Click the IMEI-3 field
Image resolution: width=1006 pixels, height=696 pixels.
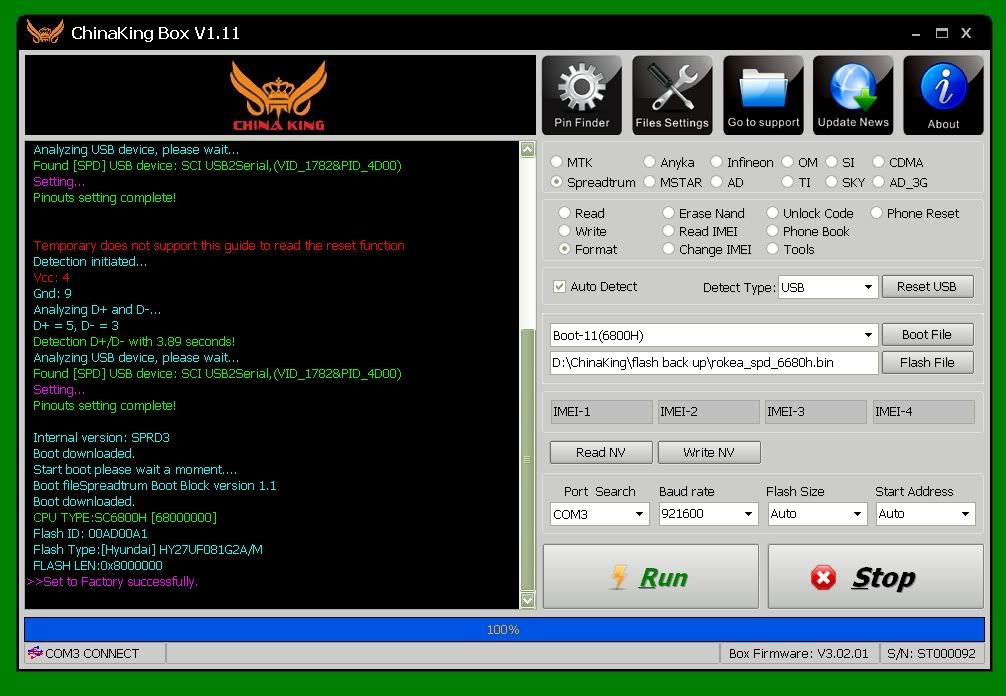coord(815,411)
